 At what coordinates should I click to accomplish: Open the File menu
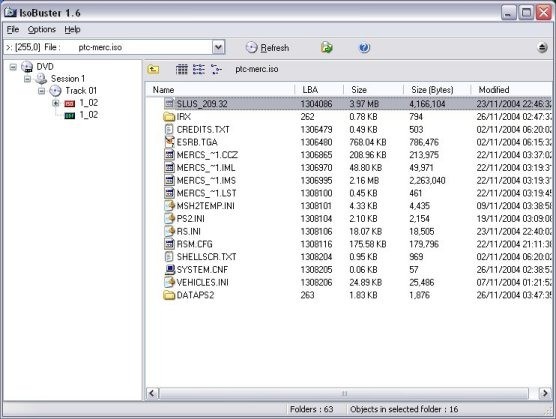[13, 29]
